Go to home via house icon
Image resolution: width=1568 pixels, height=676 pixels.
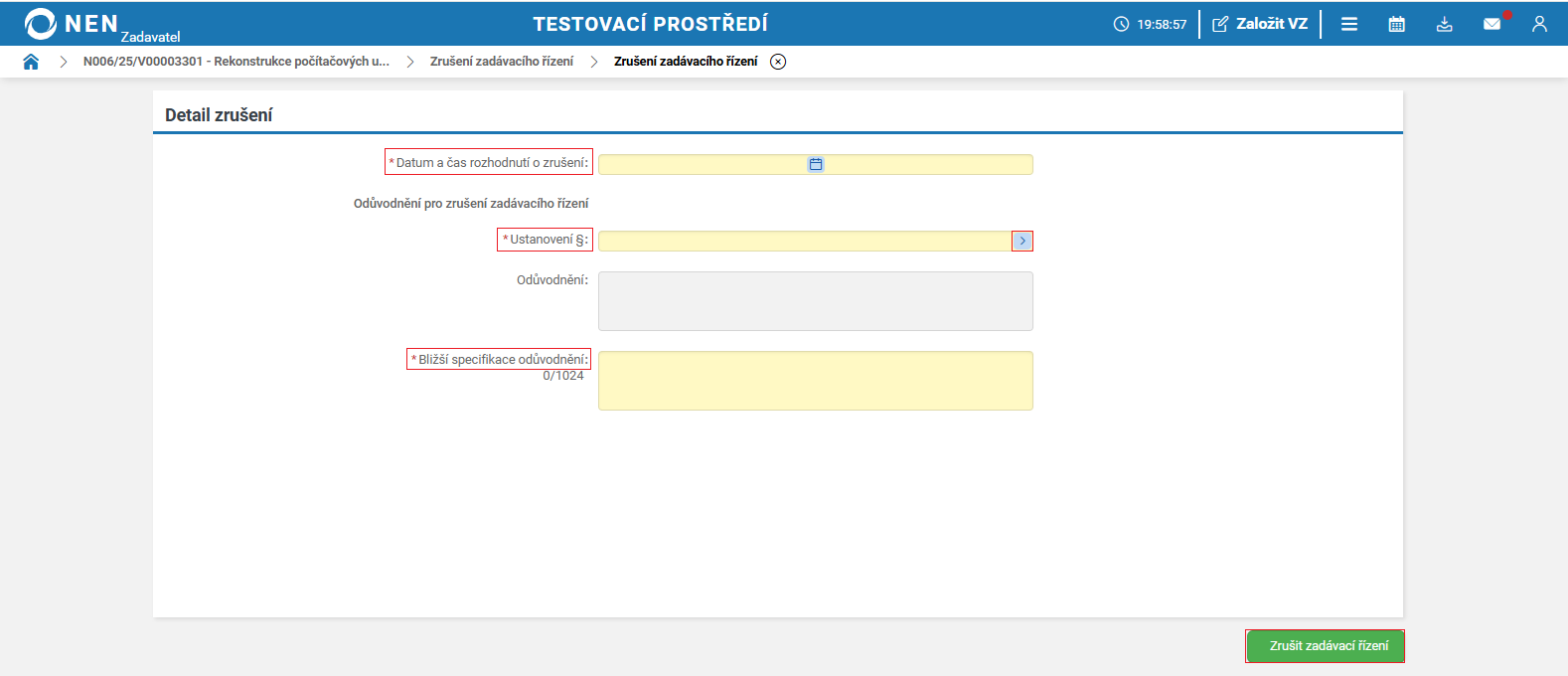click(x=31, y=62)
